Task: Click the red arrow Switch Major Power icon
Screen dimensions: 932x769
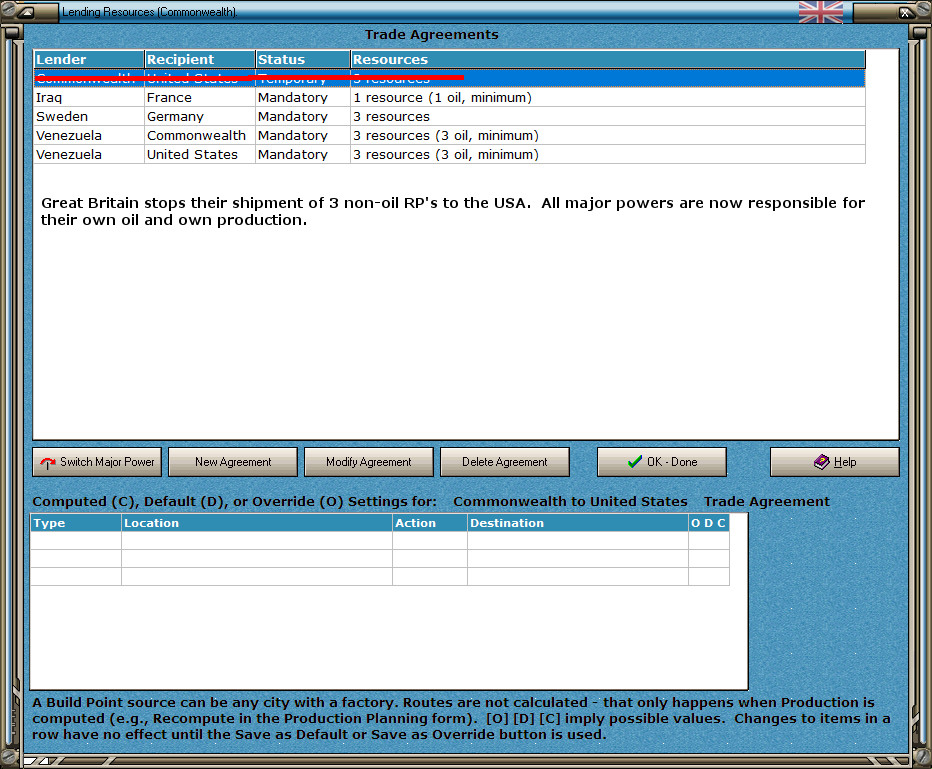Action: [48, 462]
